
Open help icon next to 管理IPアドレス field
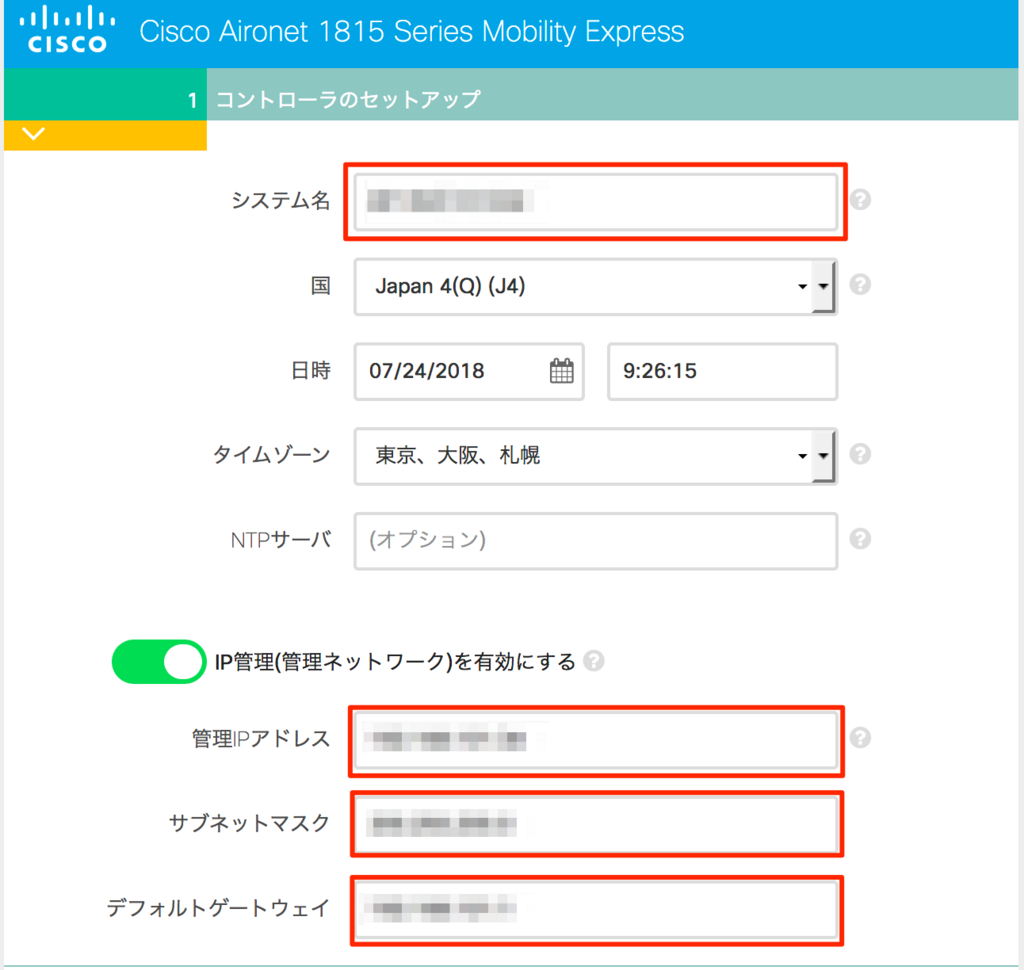[860, 737]
